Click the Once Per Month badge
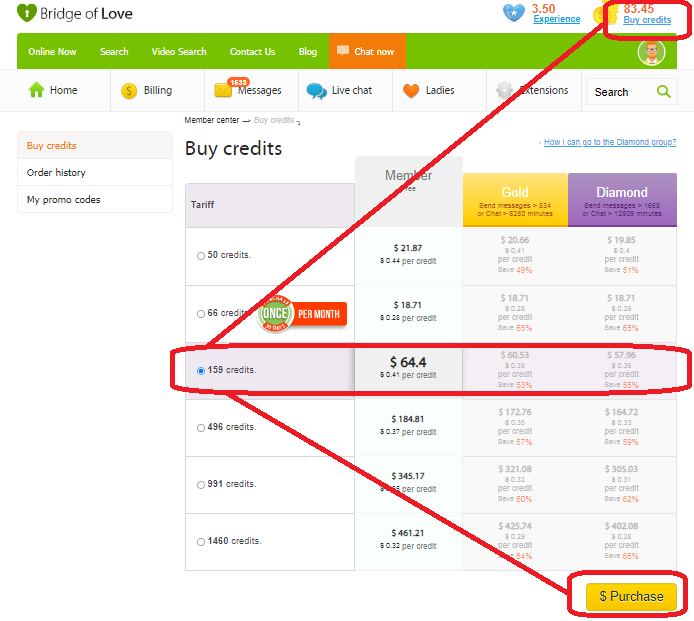Screen dimensions: 694x621 (302, 314)
